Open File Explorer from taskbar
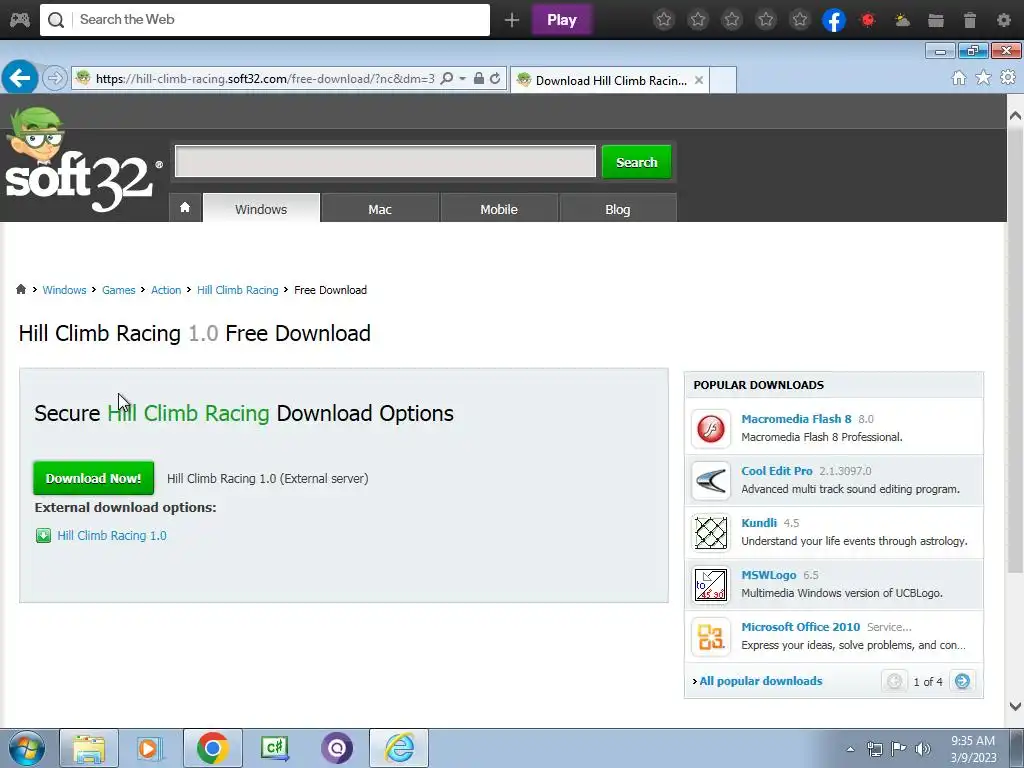The image size is (1024, 768). (89, 748)
